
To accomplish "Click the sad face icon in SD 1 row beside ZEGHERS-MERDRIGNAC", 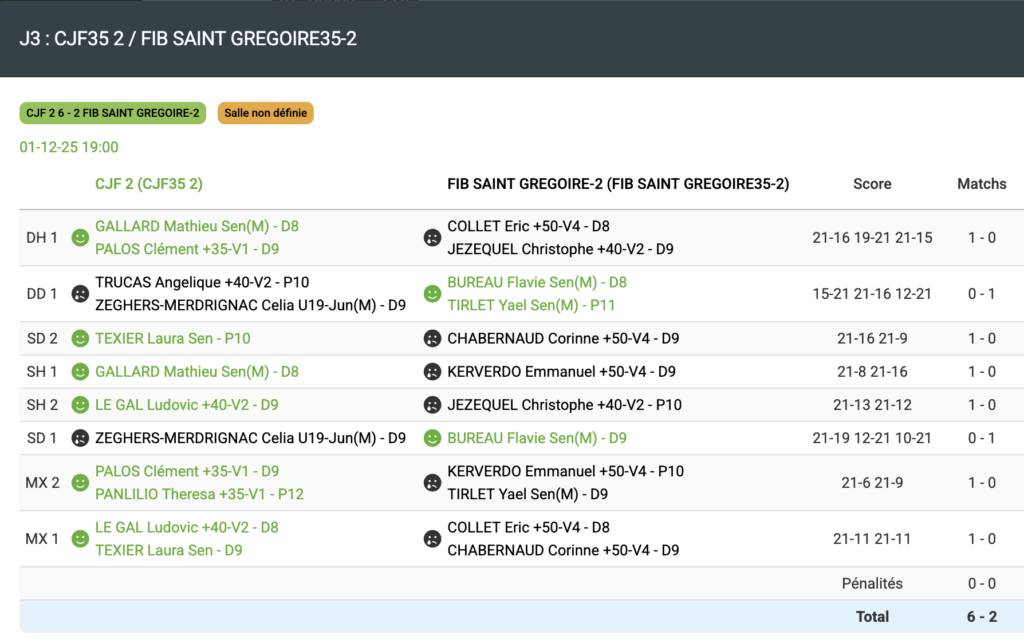I will tap(80, 438).
